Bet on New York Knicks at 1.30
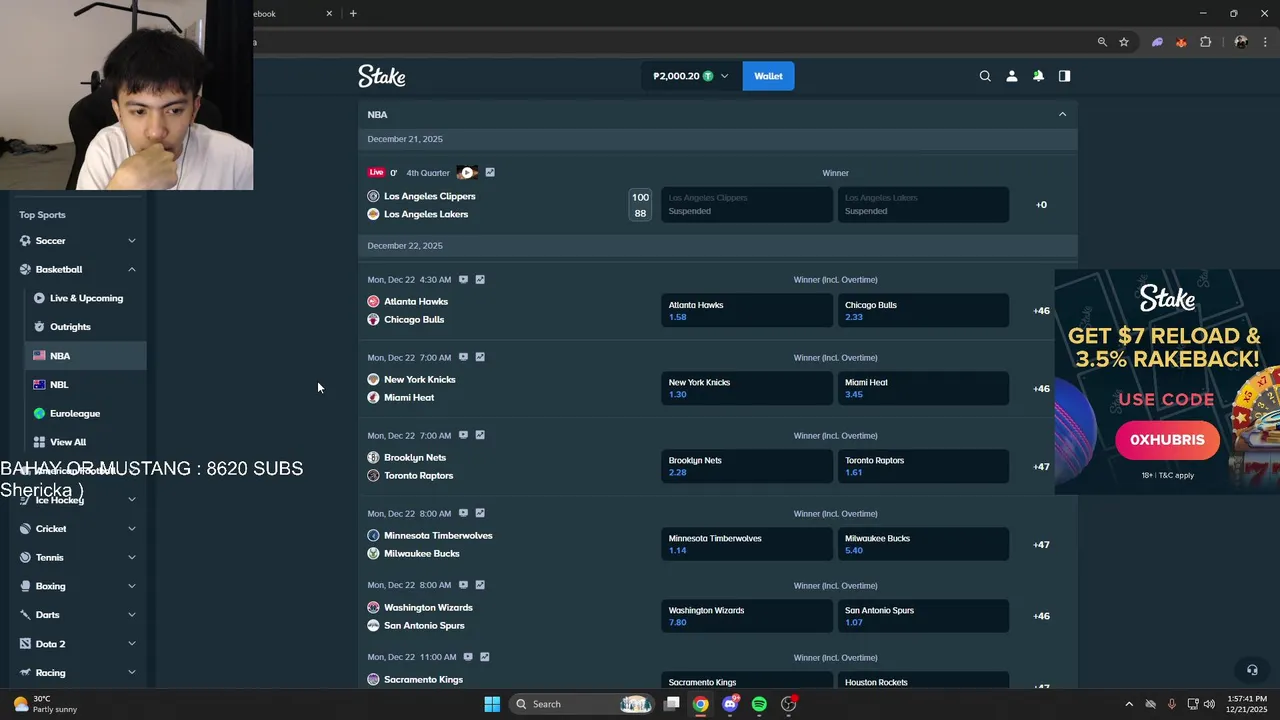Screen dimensions: 1280x720 tap(747, 388)
